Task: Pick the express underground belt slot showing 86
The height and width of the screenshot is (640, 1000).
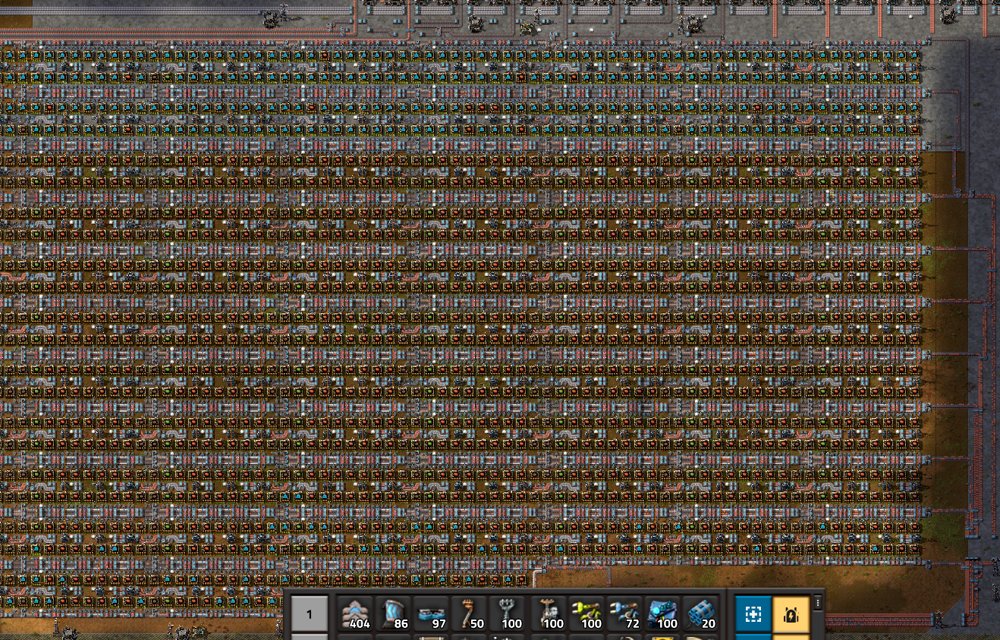Action: 393,613
